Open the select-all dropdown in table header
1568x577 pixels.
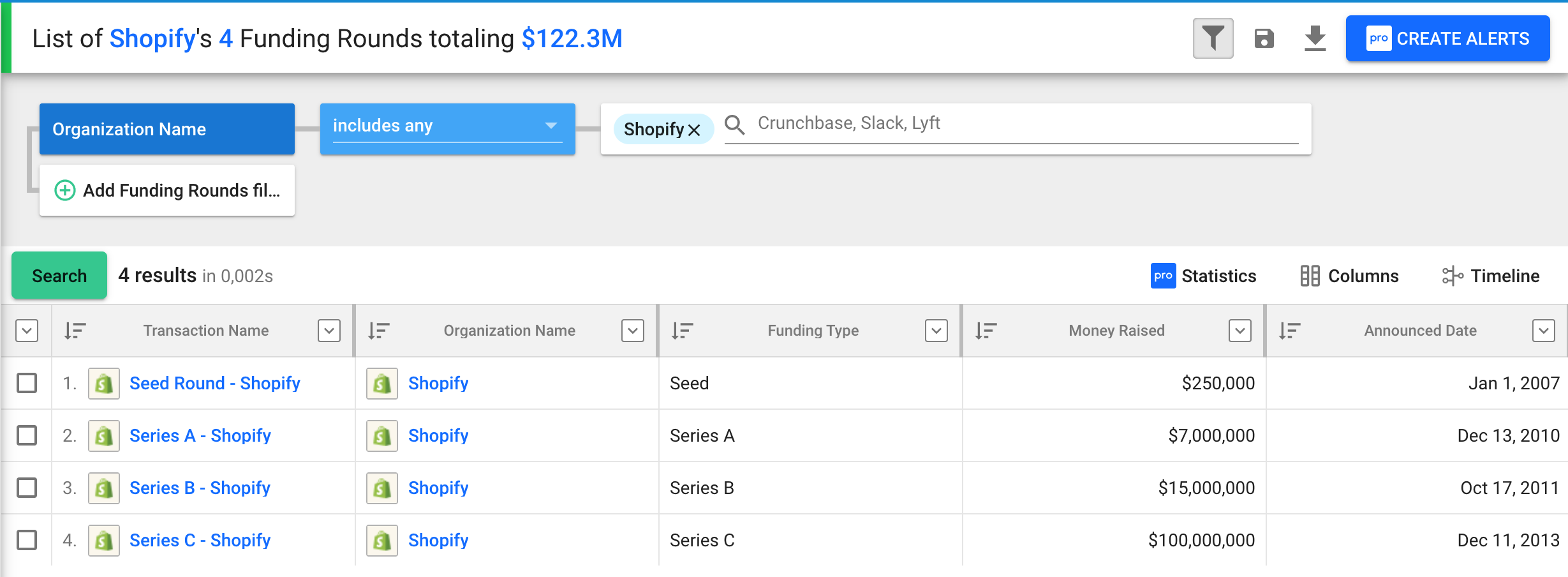(27, 331)
